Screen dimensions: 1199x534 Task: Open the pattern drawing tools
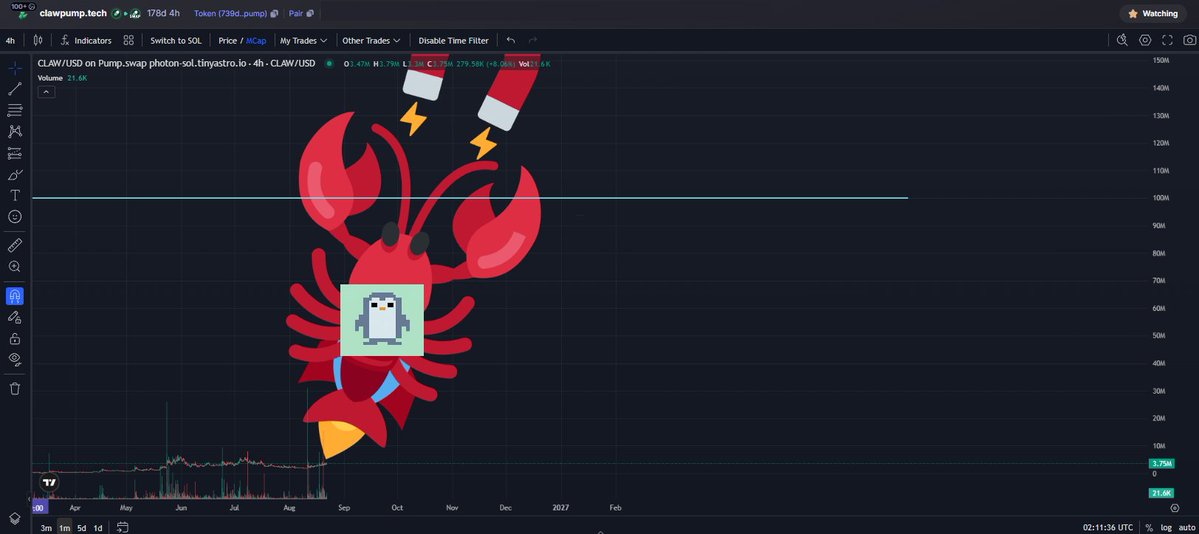click(15, 132)
